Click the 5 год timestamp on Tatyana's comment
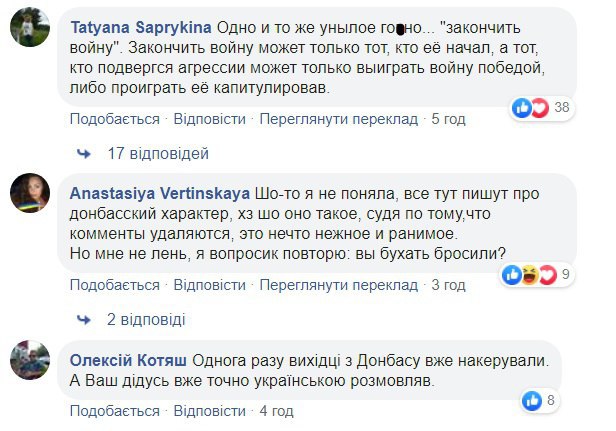 click(x=447, y=119)
